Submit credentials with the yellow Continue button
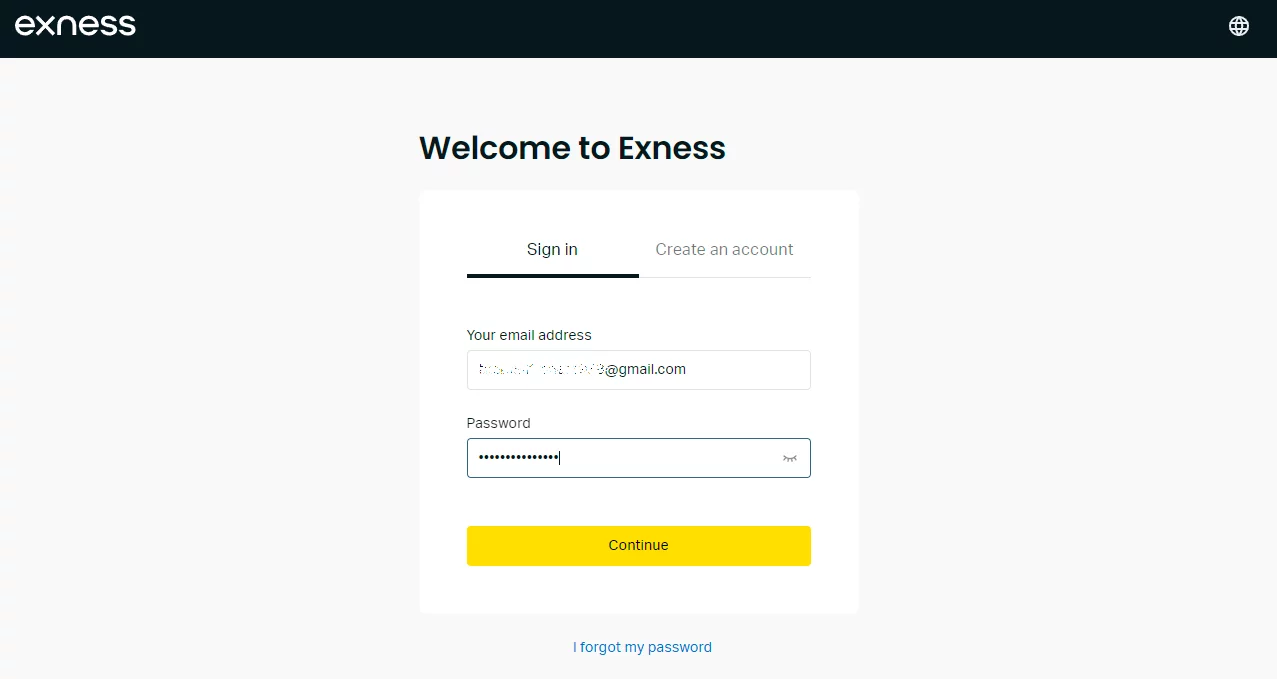Image resolution: width=1277 pixels, height=679 pixels. (x=638, y=545)
